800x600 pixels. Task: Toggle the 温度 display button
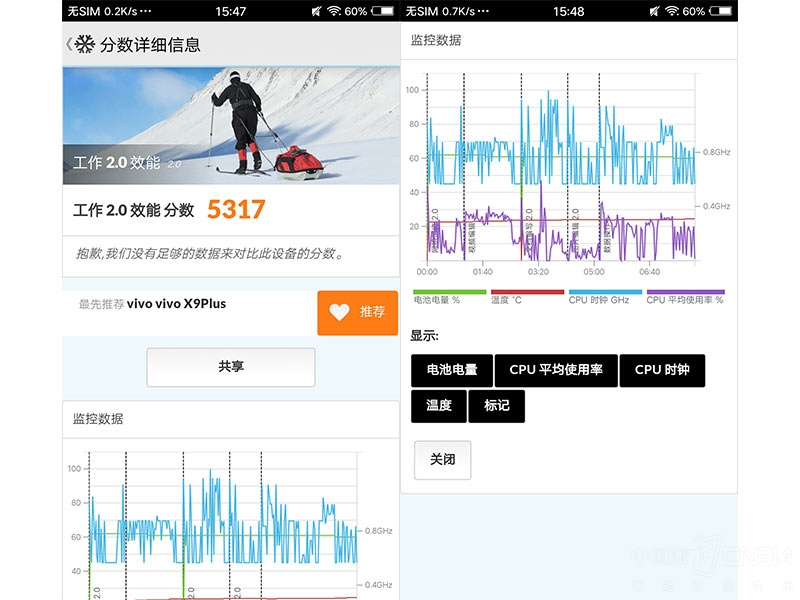point(439,406)
